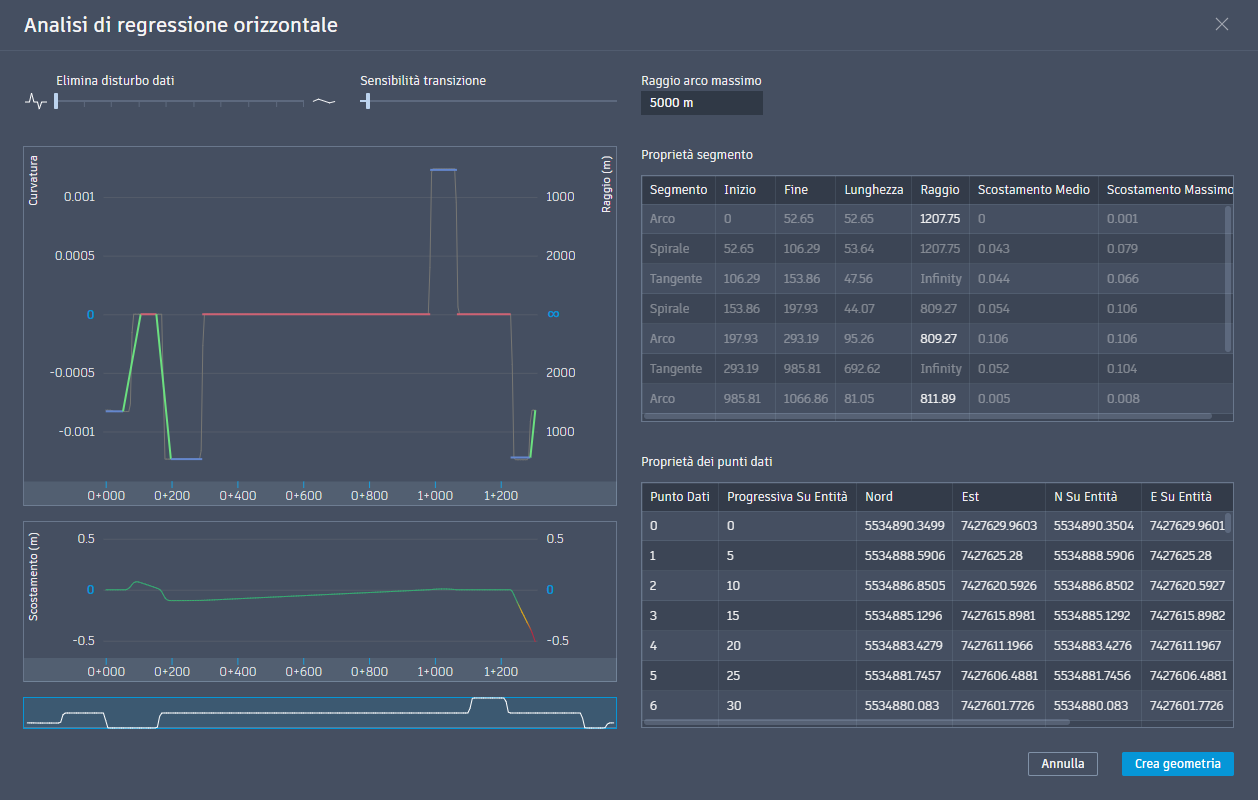The height and width of the screenshot is (800, 1258).
Task: Click the Raggio arco massimo input field
Action: click(702, 103)
